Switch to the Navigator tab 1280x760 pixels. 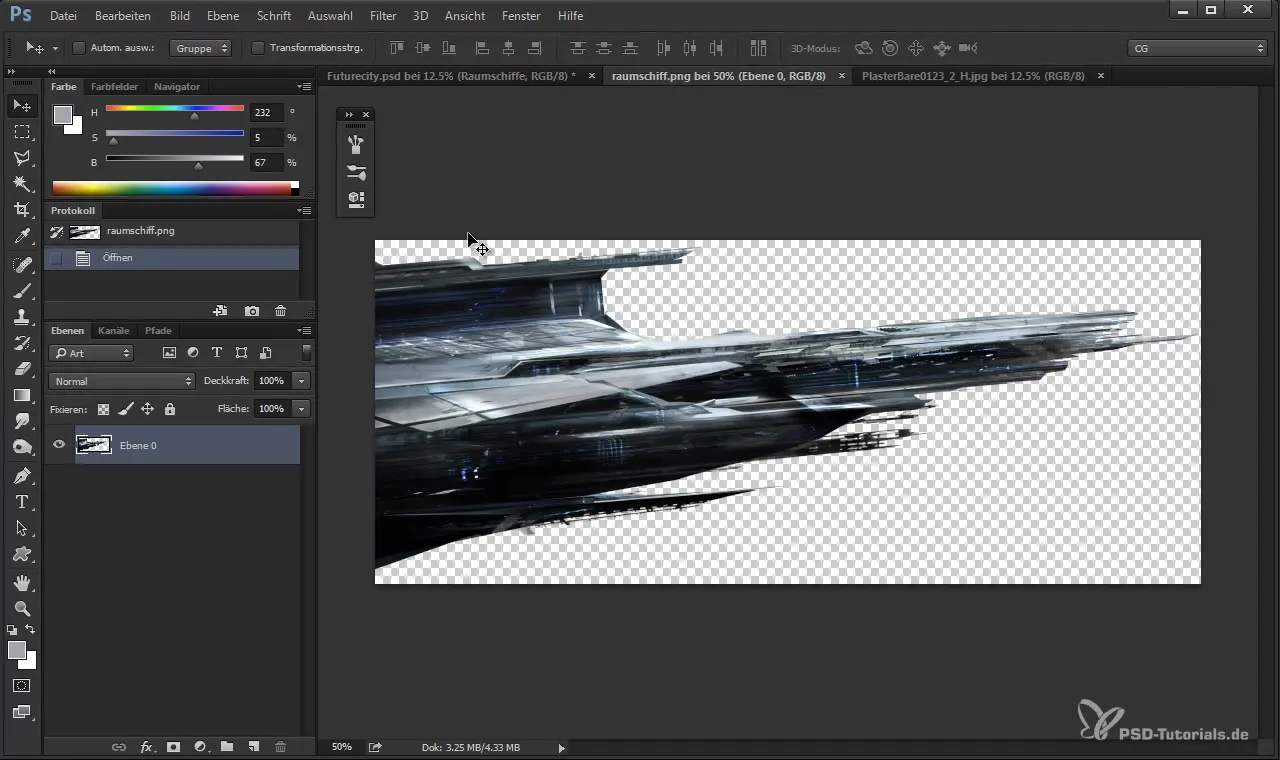pyautogui.click(x=177, y=87)
